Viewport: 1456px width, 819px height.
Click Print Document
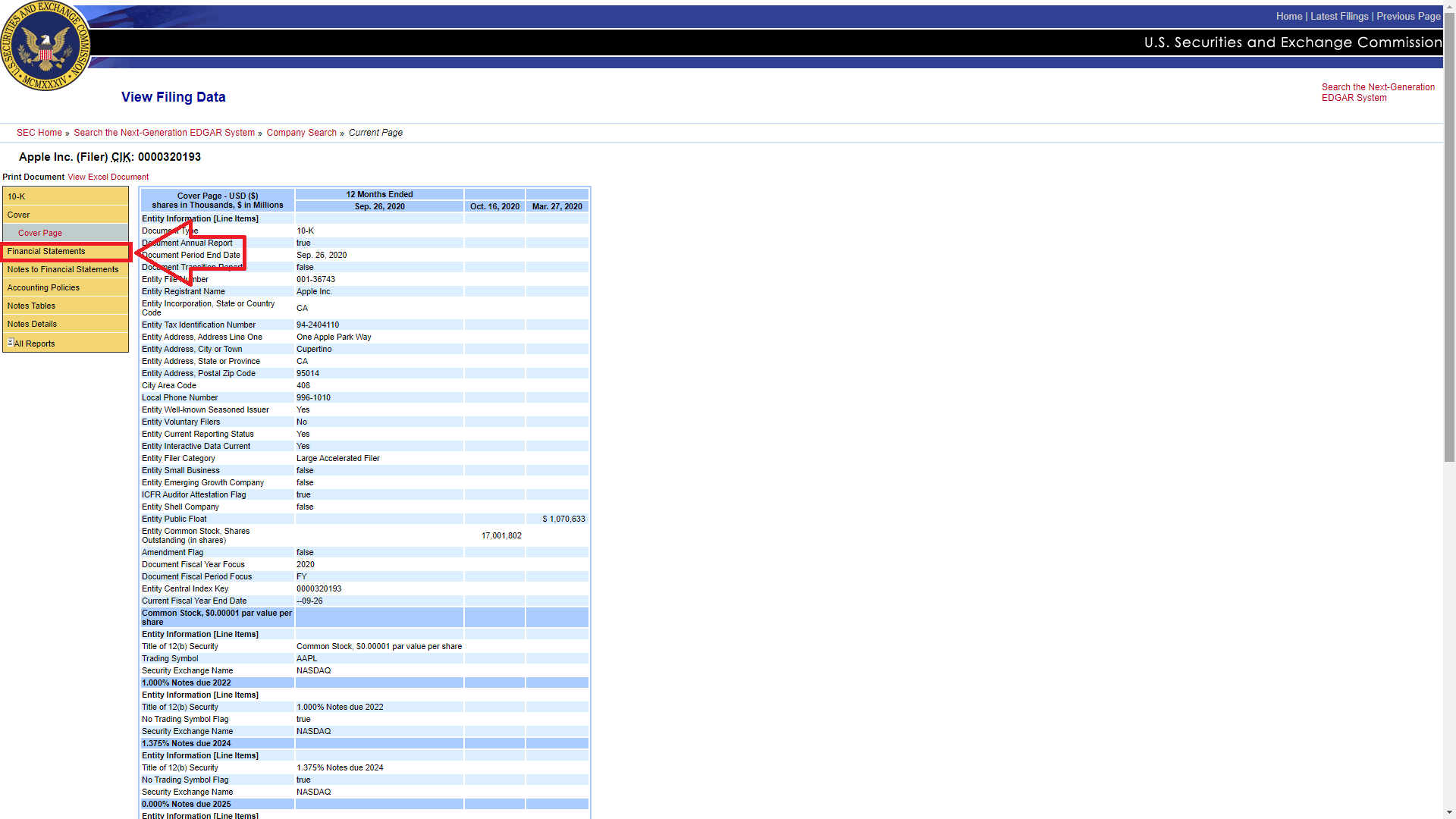[33, 177]
